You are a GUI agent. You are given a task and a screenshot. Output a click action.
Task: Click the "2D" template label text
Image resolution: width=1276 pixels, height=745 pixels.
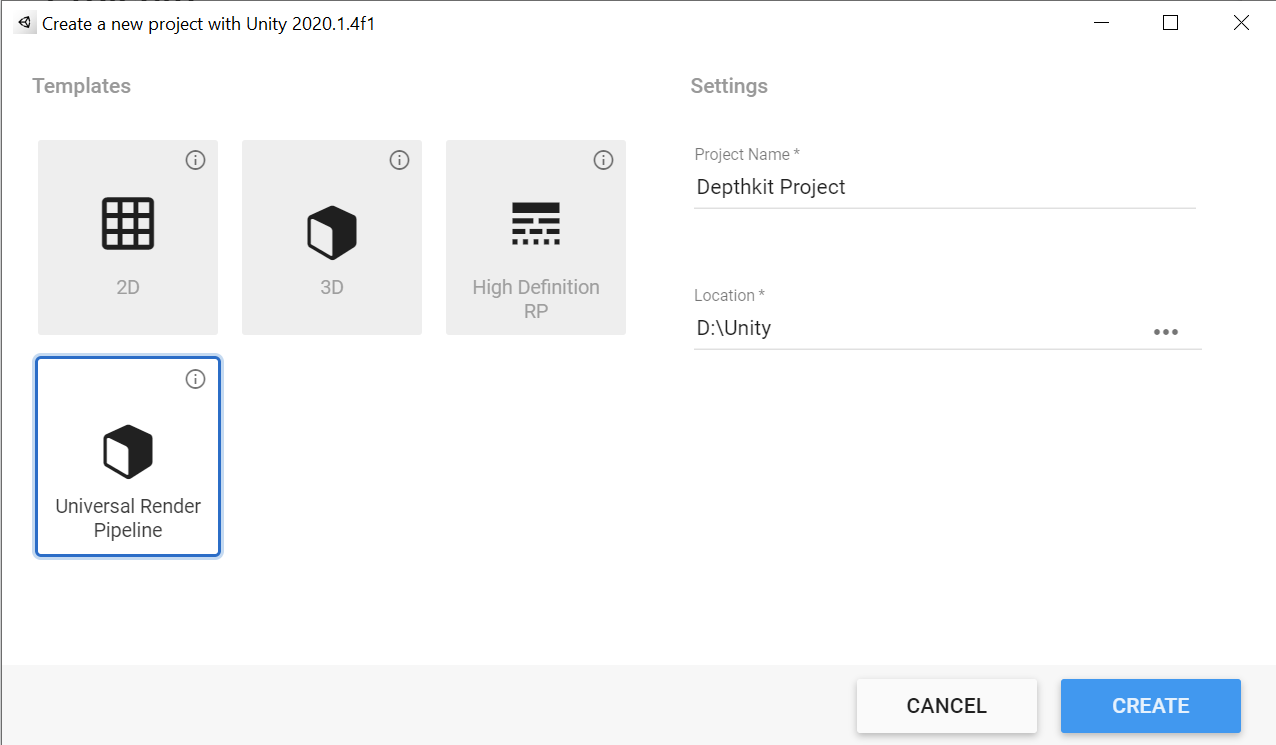click(128, 288)
